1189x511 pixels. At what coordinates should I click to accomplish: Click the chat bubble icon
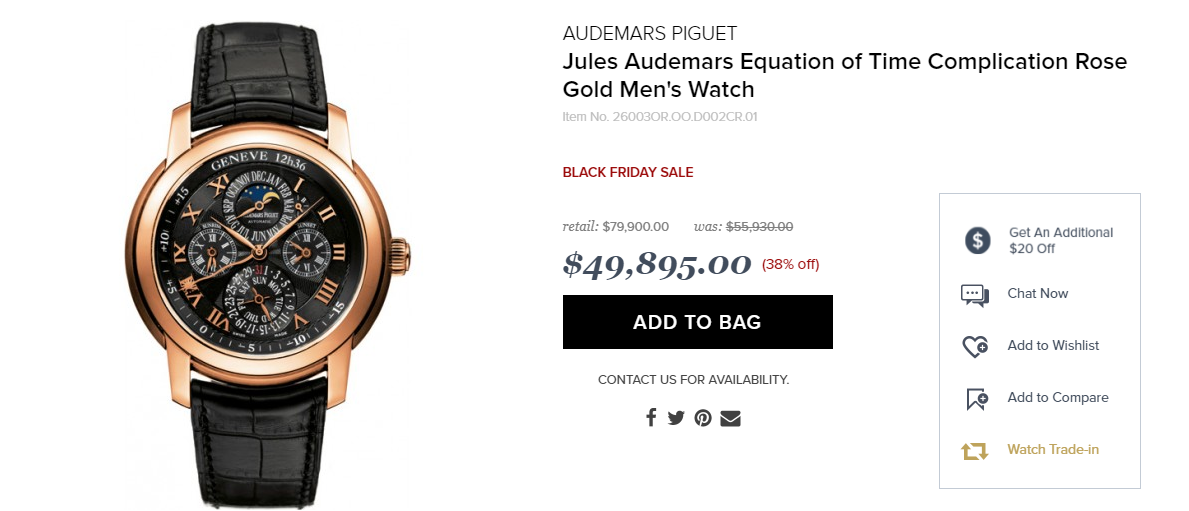[x=974, y=295]
